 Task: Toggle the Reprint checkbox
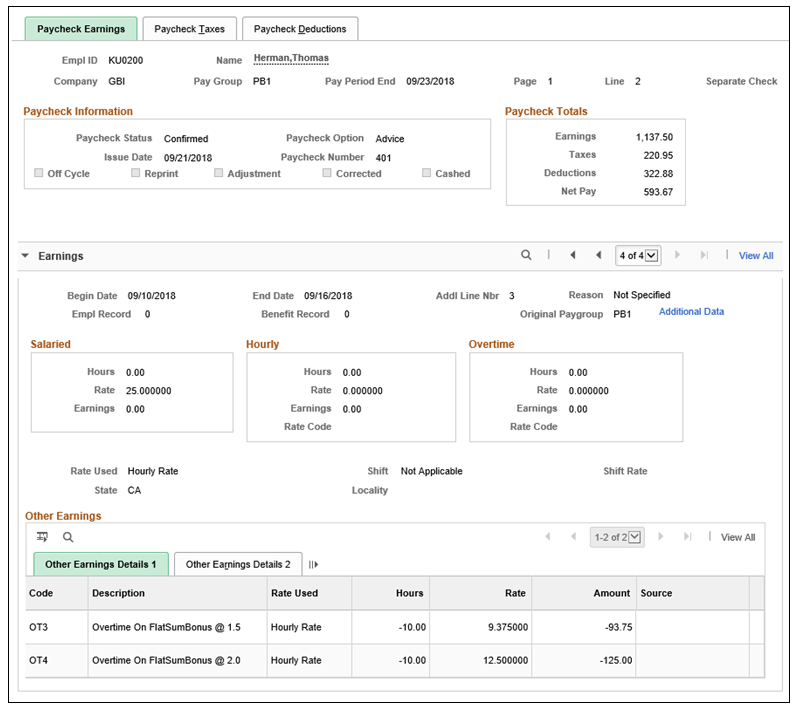[135, 173]
